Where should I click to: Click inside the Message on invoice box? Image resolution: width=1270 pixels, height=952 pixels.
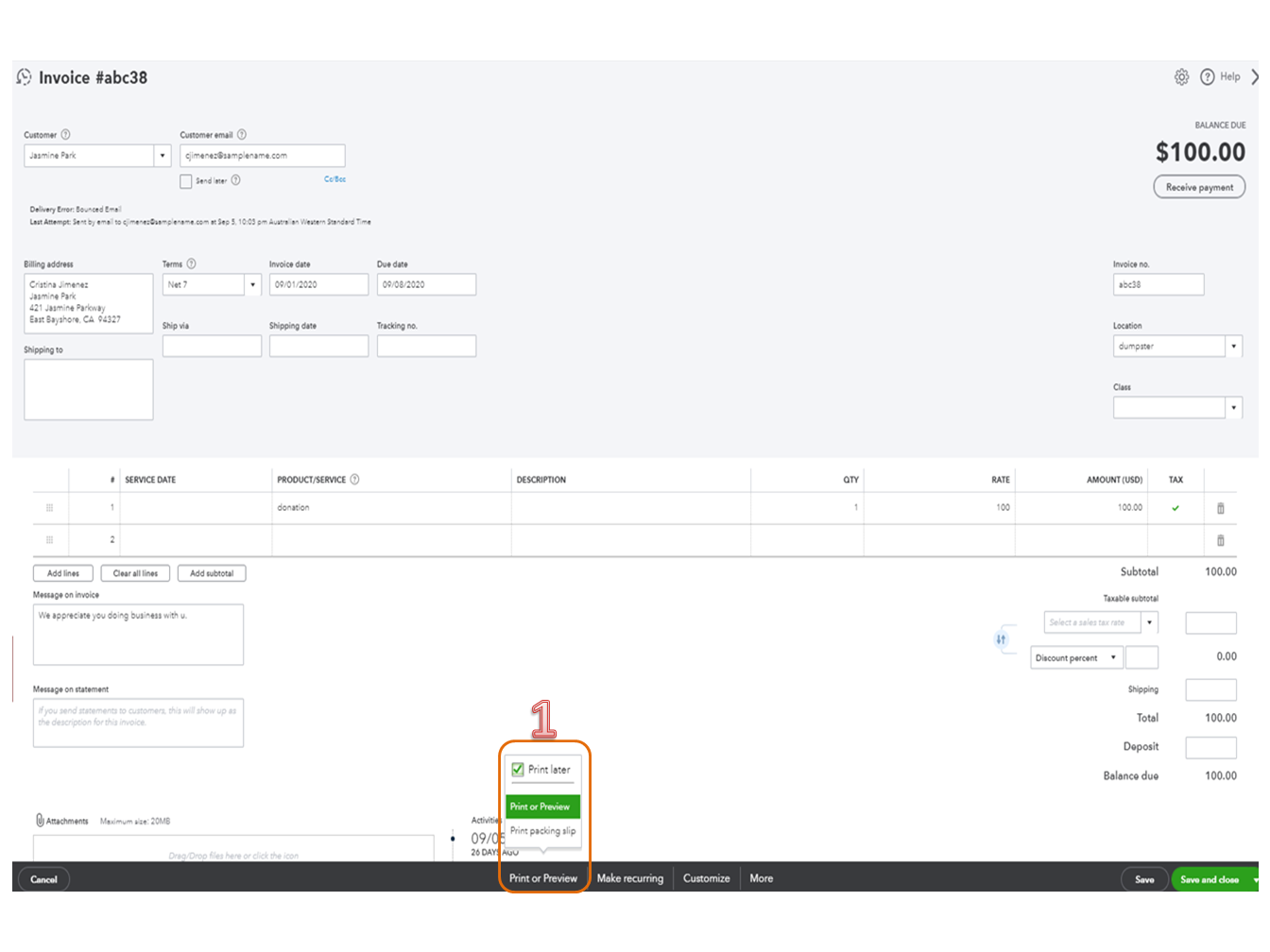138,633
